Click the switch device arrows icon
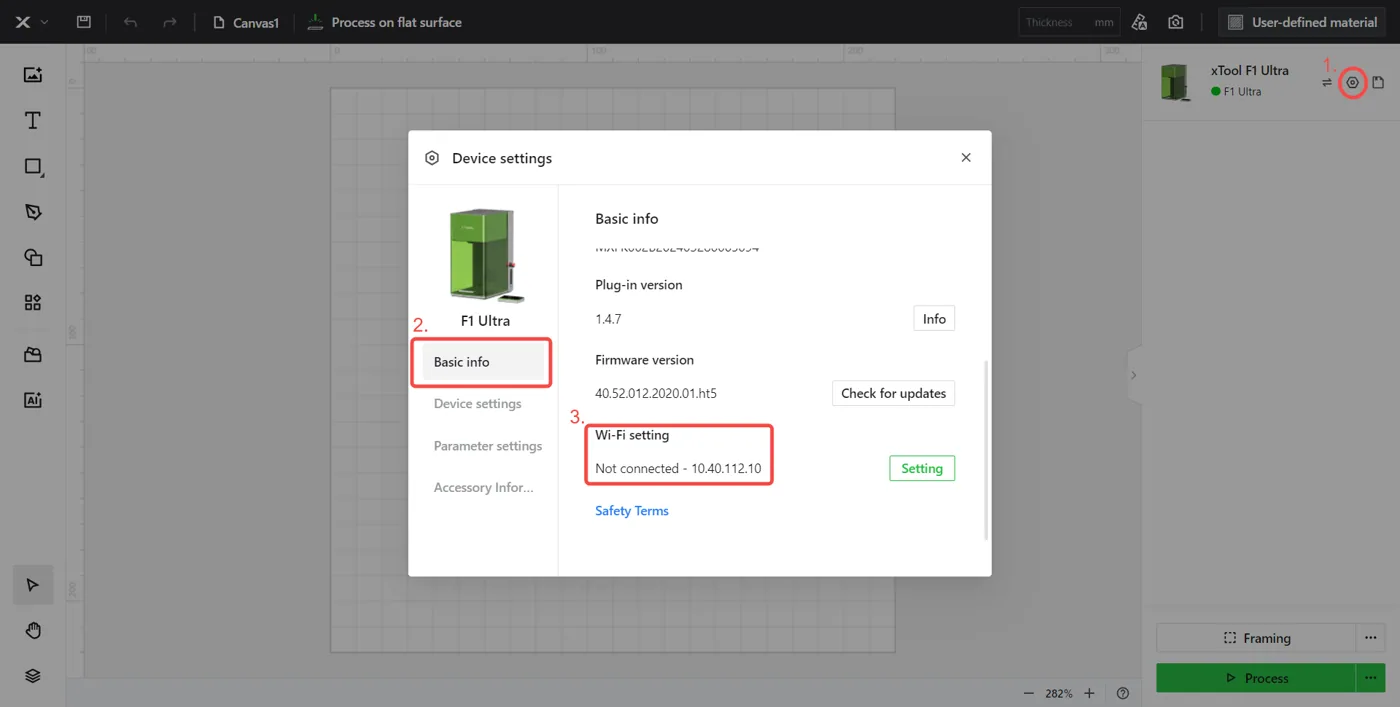The image size is (1400, 707). [x=1327, y=83]
